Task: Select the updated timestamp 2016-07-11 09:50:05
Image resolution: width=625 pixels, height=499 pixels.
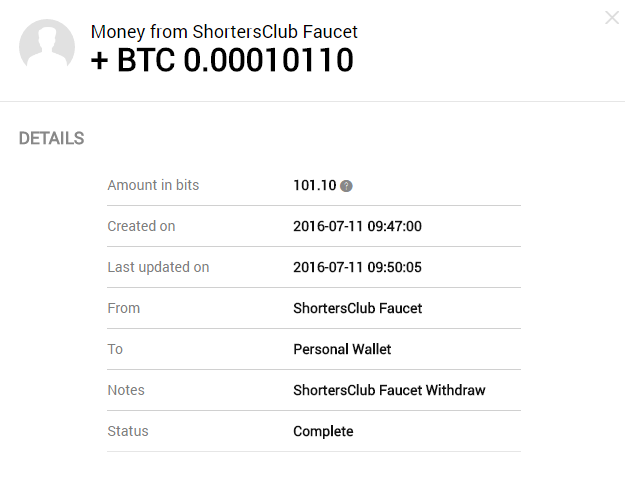Action: click(x=357, y=267)
